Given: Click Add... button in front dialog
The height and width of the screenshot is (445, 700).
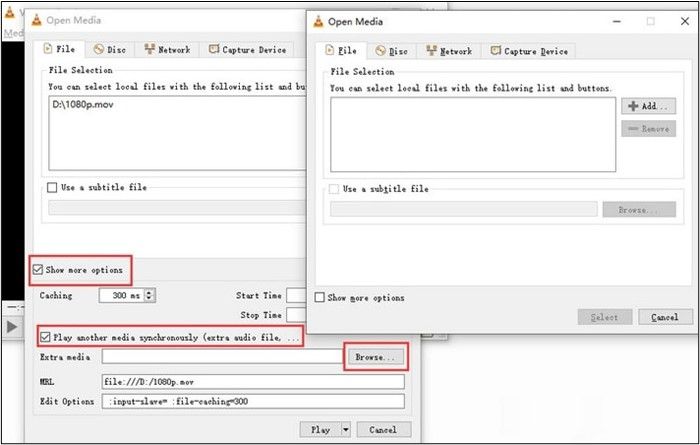Looking at the screenshot, I should click(648, 106).
